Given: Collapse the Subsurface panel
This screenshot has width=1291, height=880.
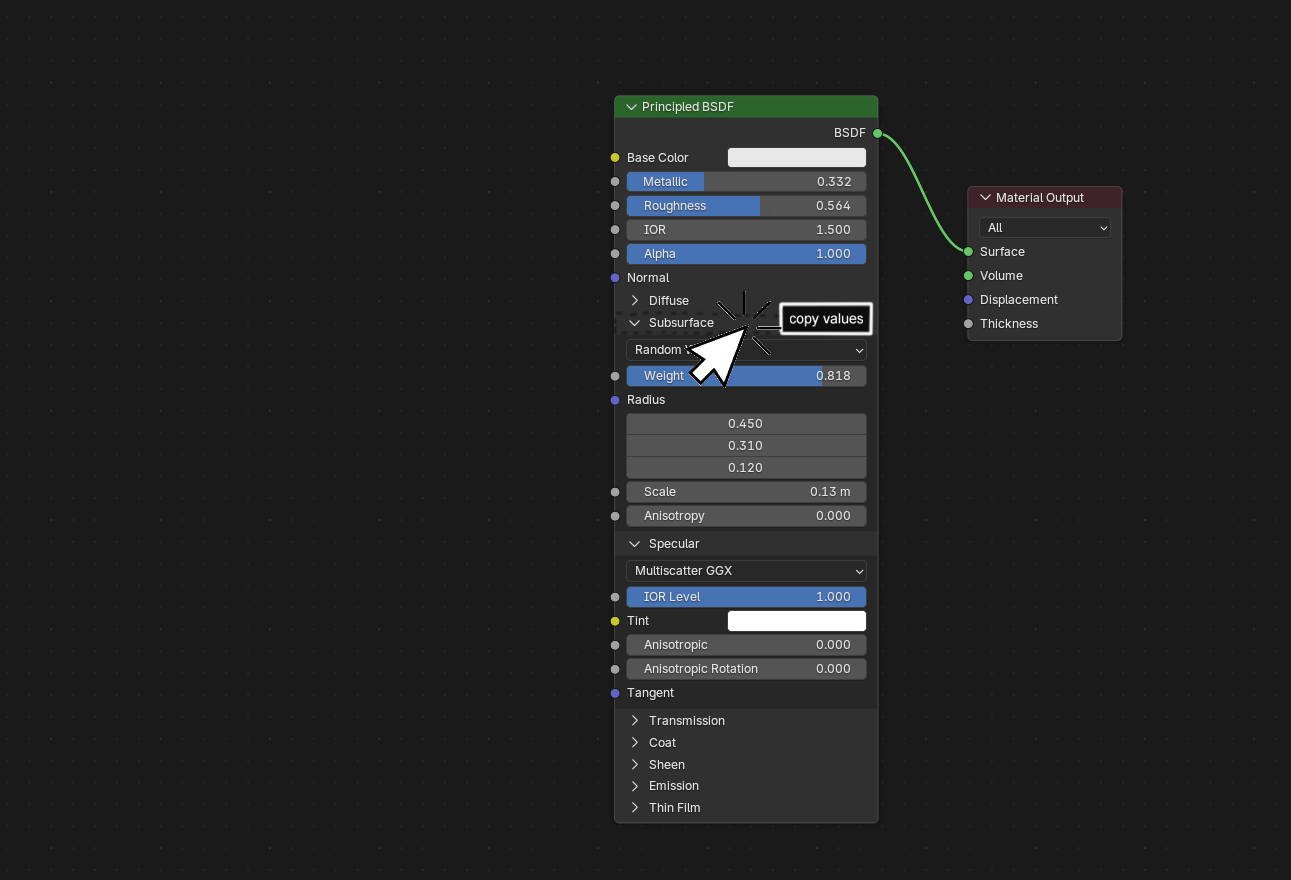Looking at the screenshot, I should (x=635, y=323).
